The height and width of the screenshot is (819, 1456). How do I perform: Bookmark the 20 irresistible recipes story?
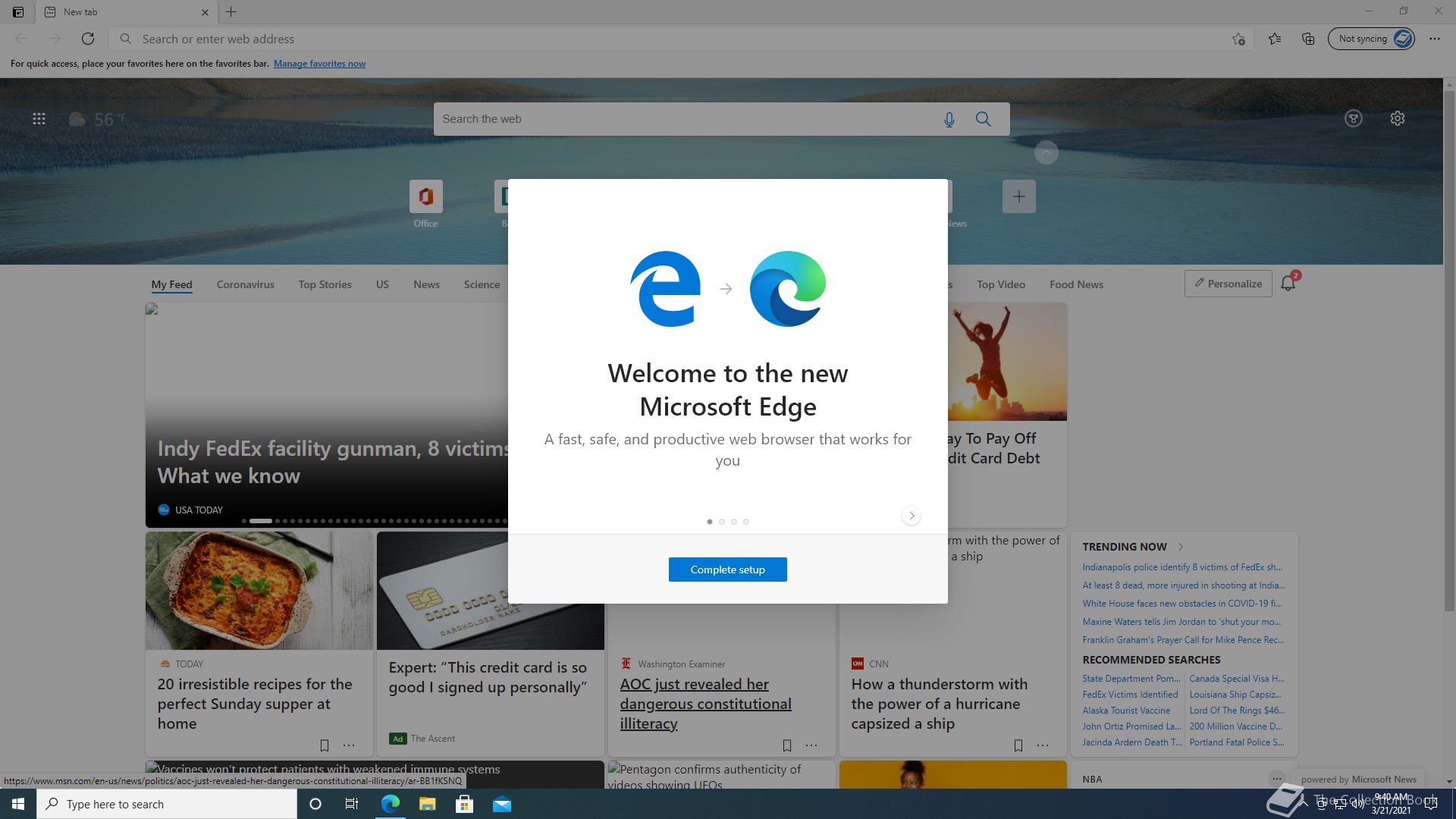click(325, 745)
